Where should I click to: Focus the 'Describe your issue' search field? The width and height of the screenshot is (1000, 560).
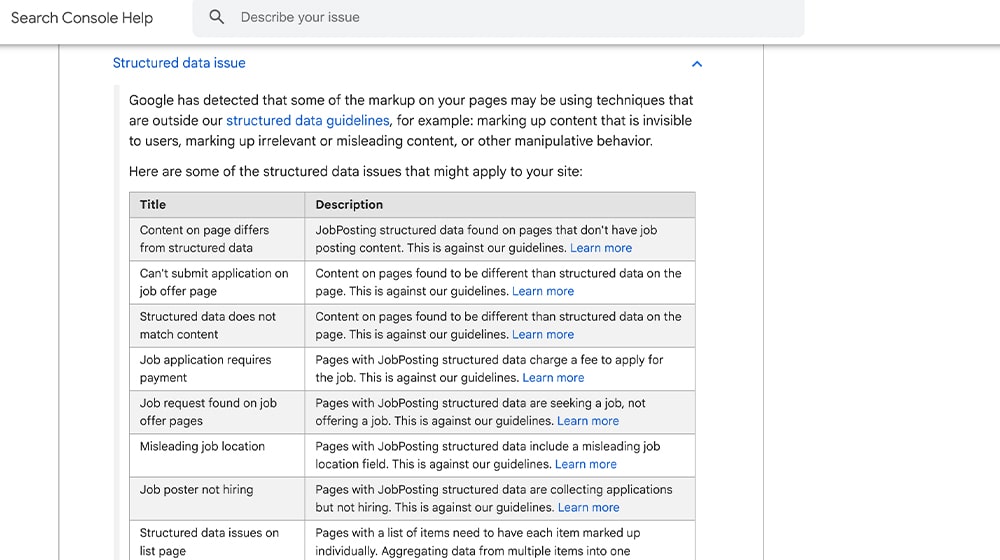(498, 17)
